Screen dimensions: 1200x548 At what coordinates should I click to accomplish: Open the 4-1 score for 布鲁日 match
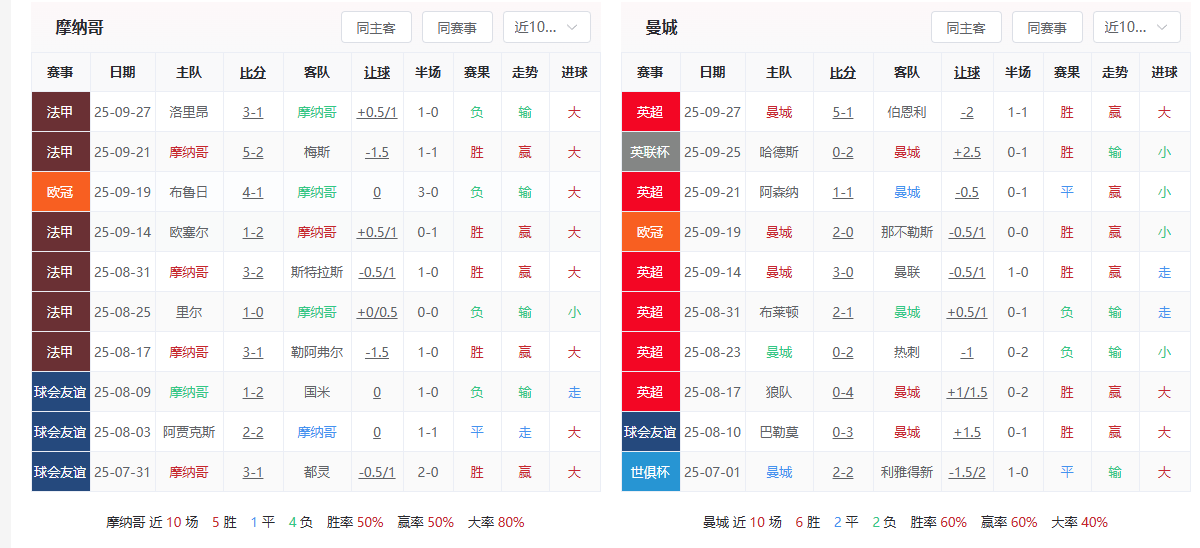pyautogui.click(x=253, y=192)
